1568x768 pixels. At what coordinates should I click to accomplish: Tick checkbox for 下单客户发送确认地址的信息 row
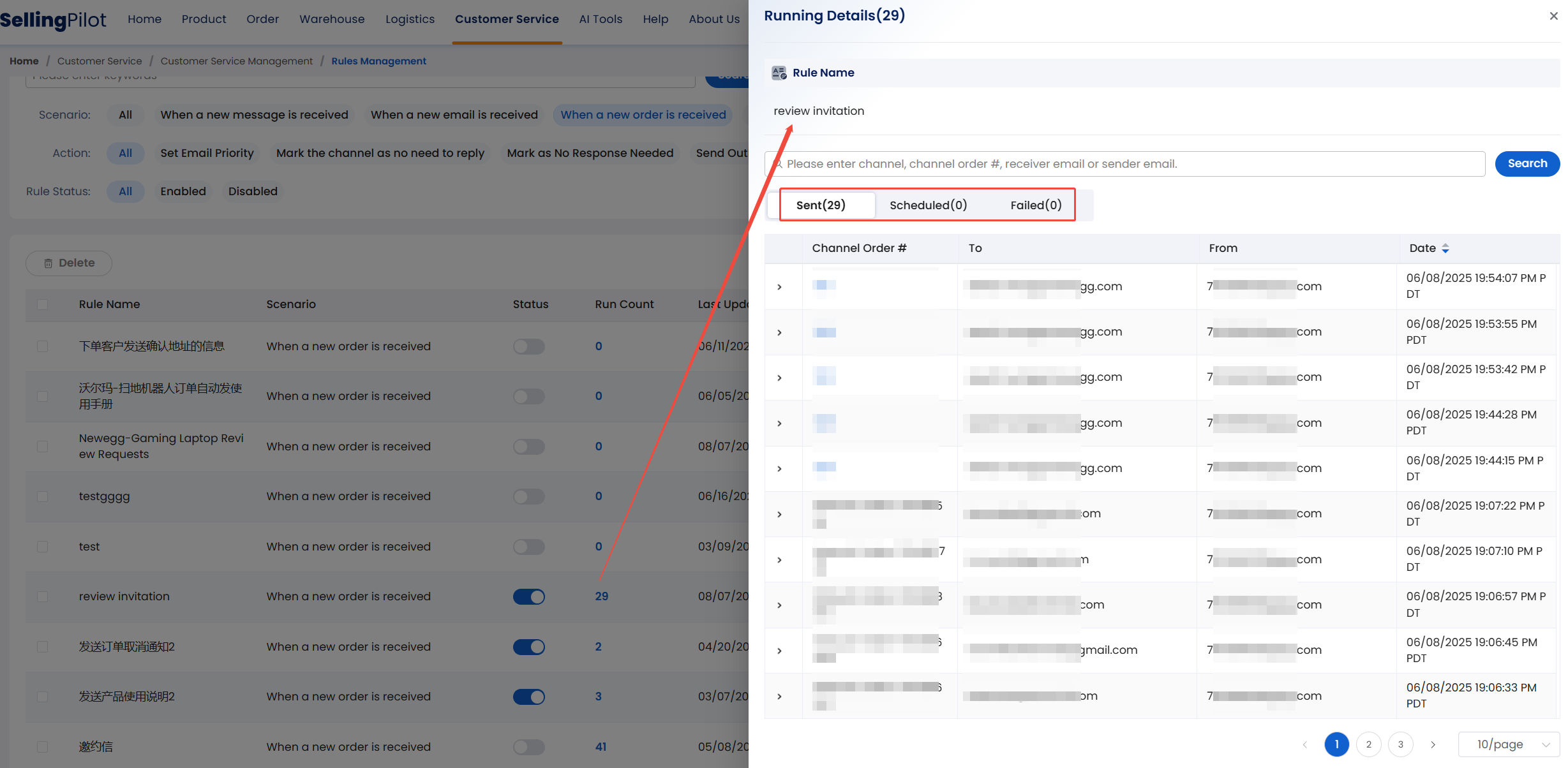[43, 346]
